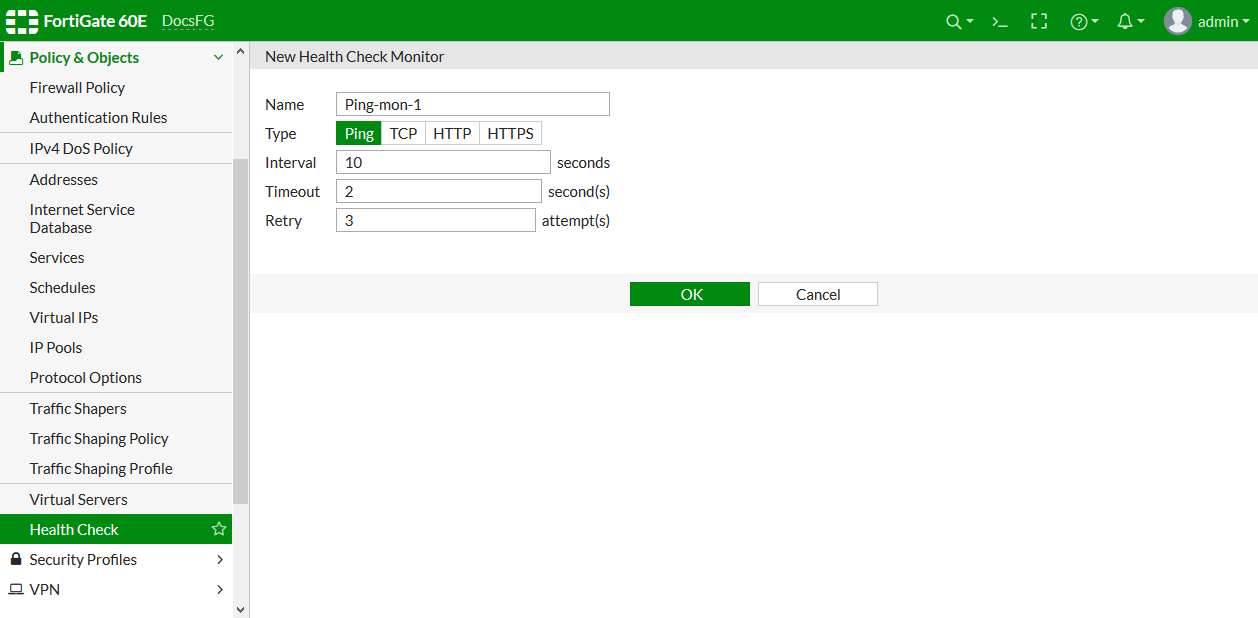
Task: Switch health check type to HTTP
Action: pos(452,132)
